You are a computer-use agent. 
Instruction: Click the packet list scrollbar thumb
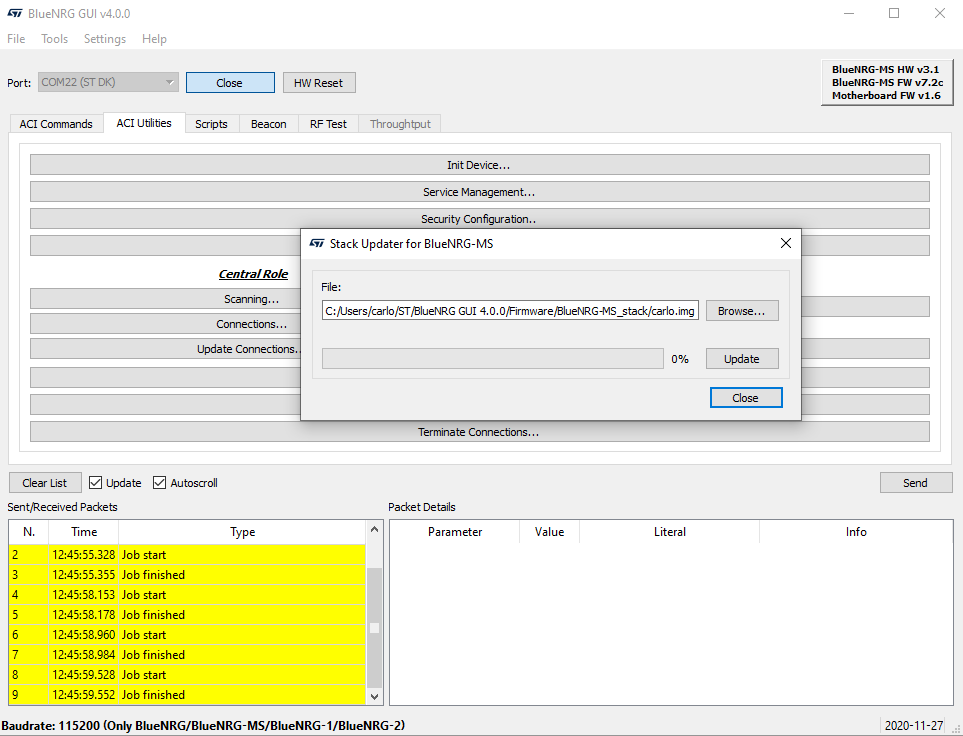375,628
